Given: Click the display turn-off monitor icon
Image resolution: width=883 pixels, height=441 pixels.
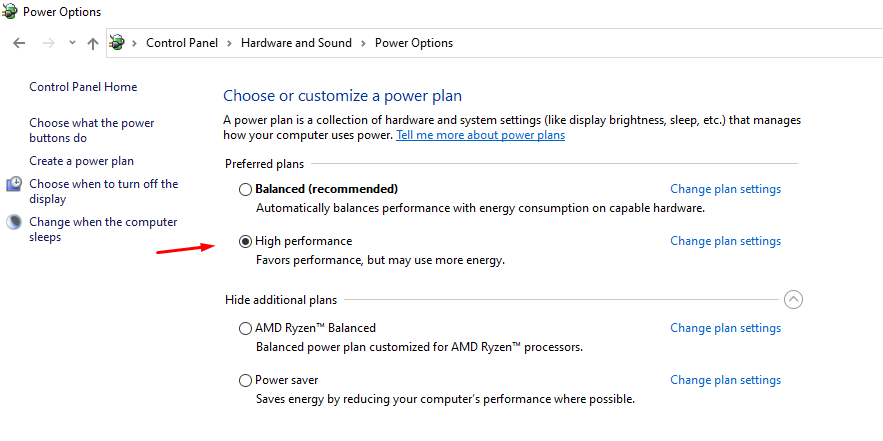Looking at the screenshot, I should [x=15, y=184].
